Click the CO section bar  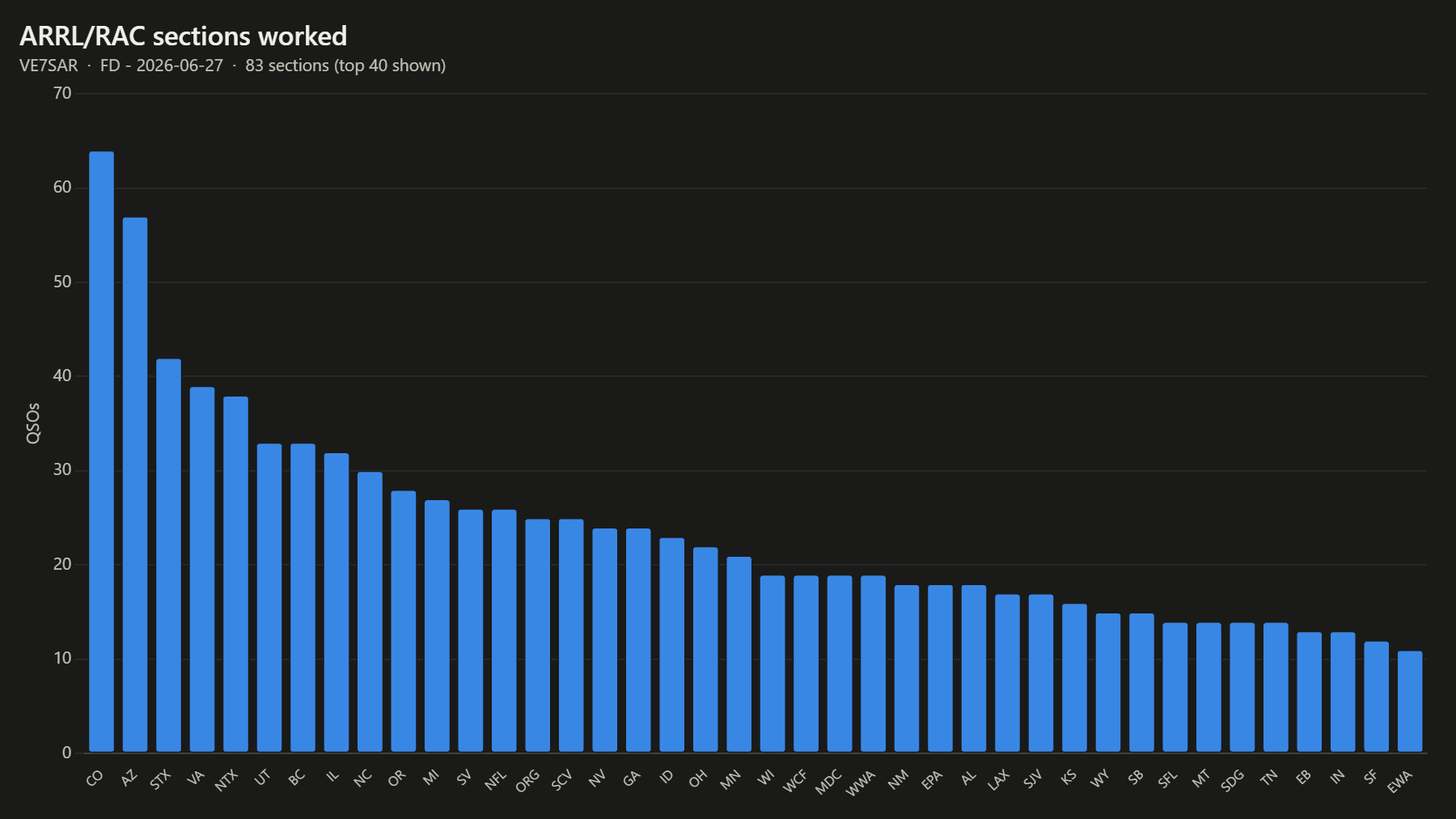pos(101,452)
